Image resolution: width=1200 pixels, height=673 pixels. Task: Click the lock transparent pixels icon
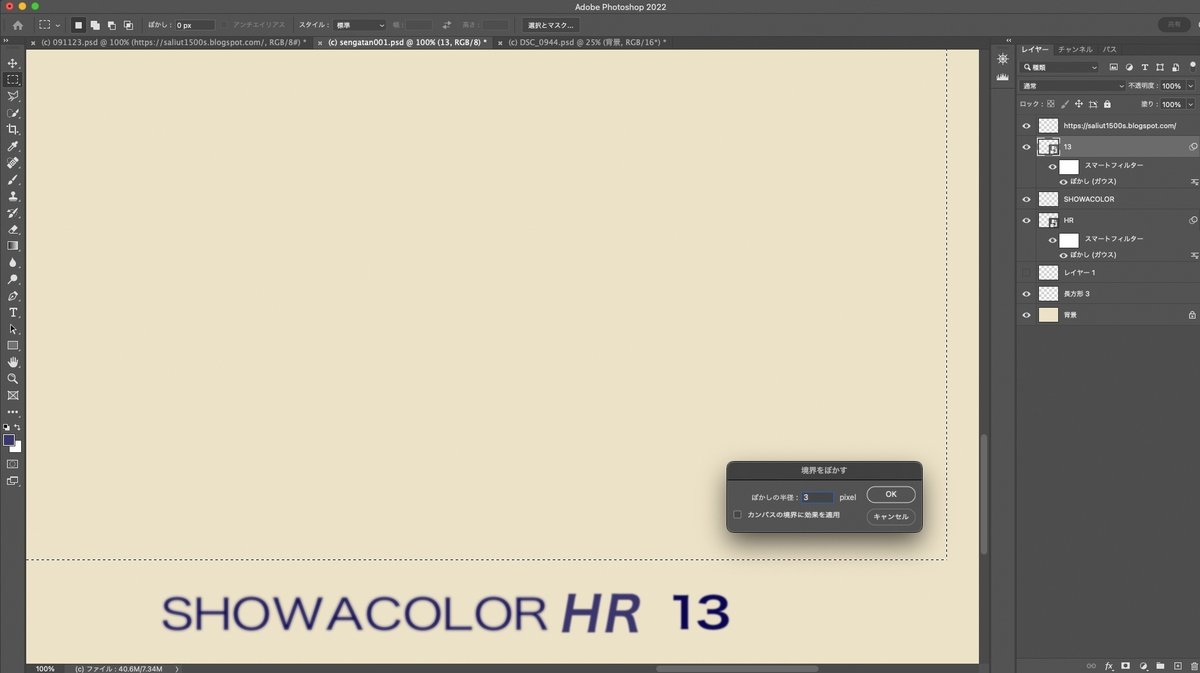(1051, 104)
